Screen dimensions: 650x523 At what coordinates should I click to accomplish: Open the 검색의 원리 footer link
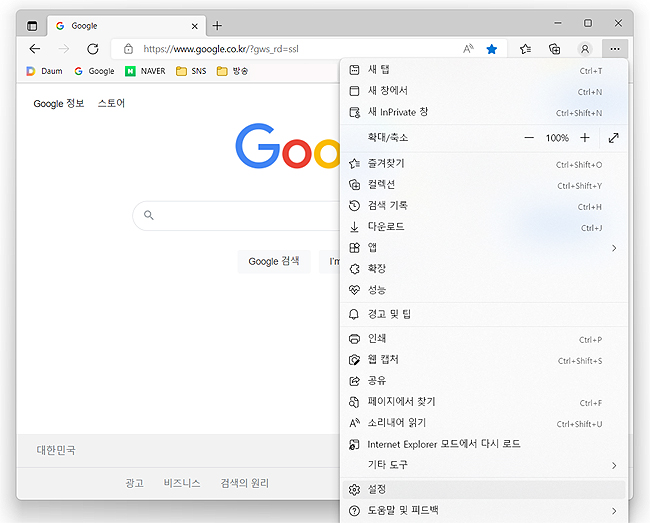pos(245,483)
